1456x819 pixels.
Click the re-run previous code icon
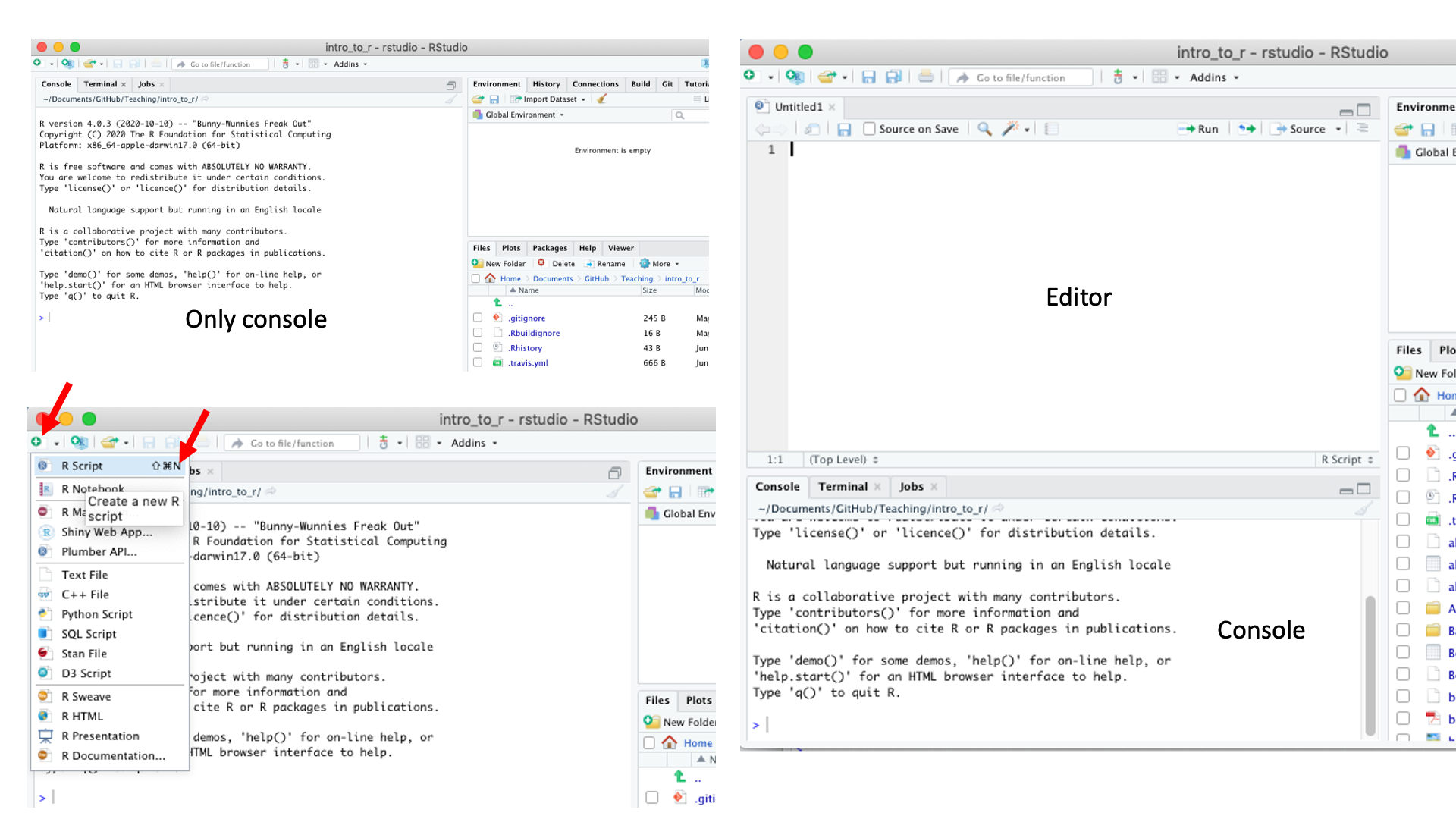[x=1247, y=129]
